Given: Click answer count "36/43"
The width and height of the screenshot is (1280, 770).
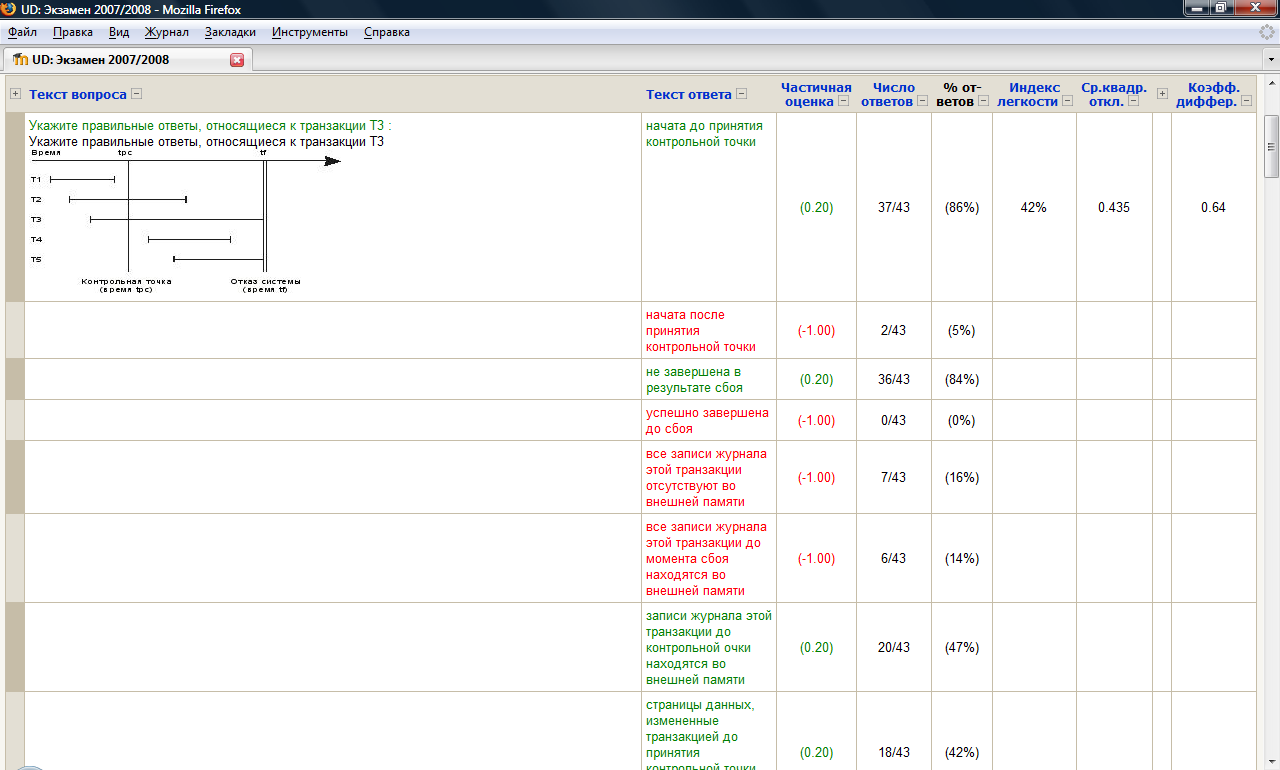Looking at the screenshot, I should [x=894, y=380].
